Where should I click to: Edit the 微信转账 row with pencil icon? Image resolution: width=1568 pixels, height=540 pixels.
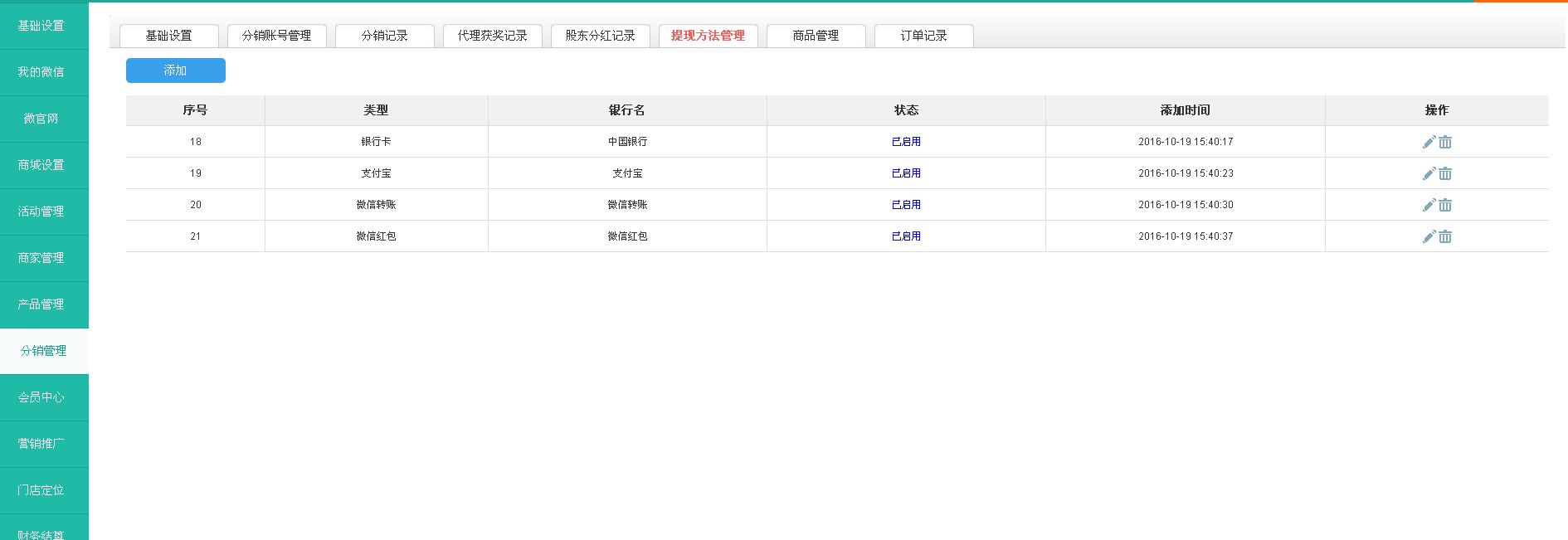(x=1429, y=205)
